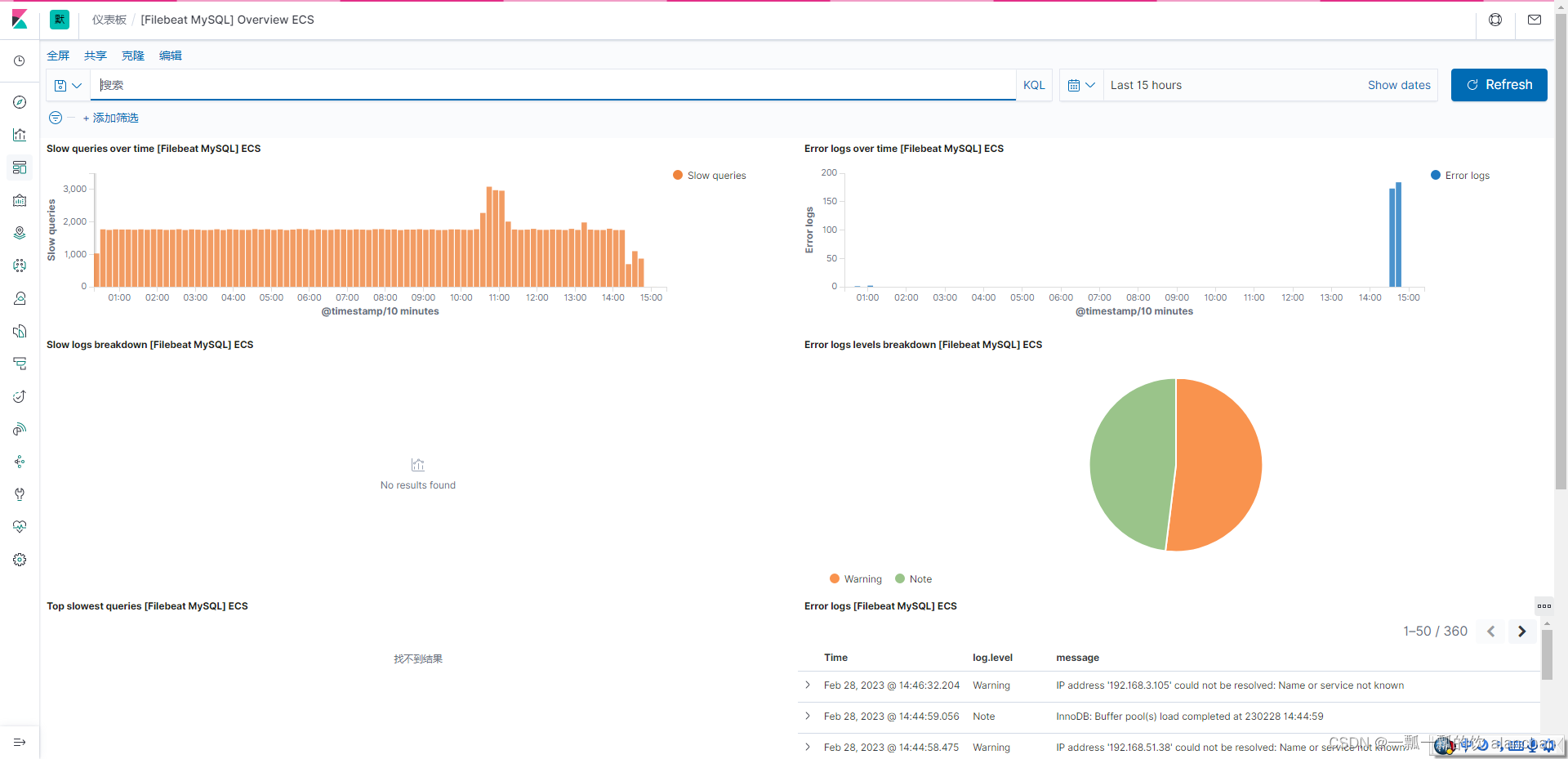Open Discover compass icon in sidebar
The image size is (1568, 759).
tap(20, 102)
